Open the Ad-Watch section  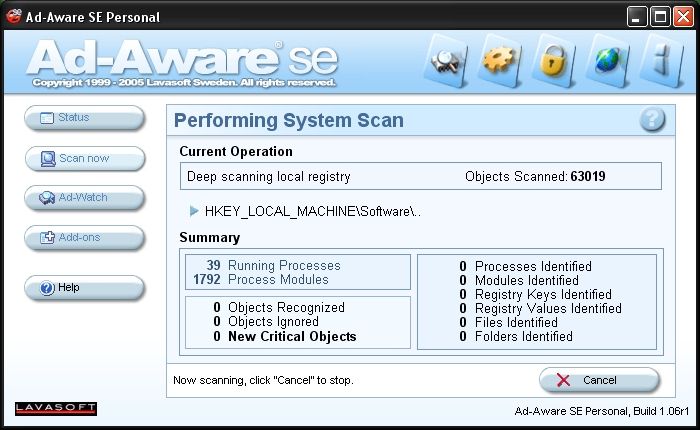tap(84, 198)
